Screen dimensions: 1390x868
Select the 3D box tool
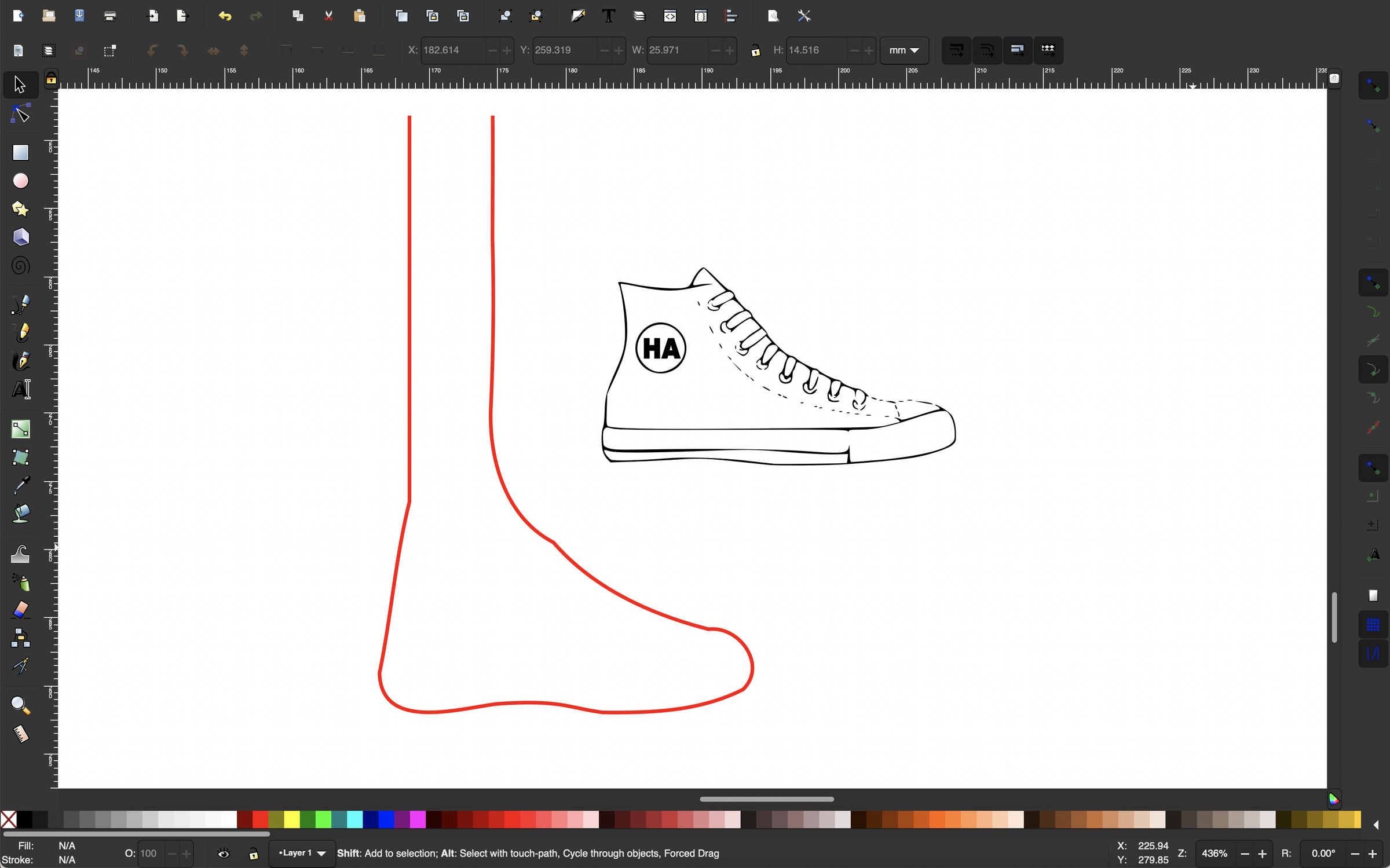[21, 237]
